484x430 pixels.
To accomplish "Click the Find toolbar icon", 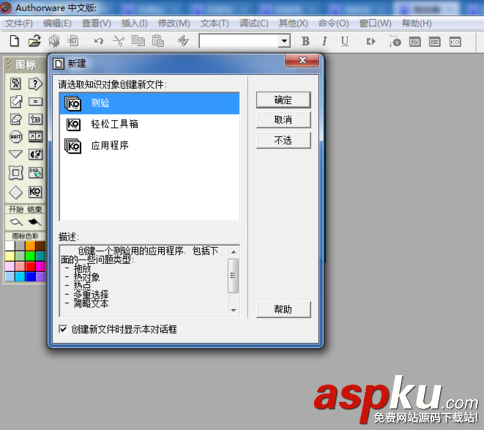I will (x=183, y=41).
